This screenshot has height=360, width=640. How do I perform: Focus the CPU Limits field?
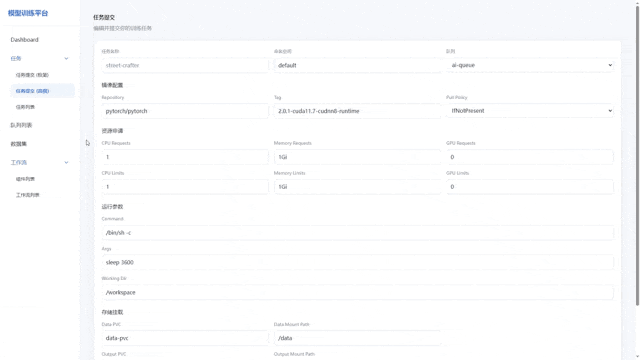[x=185, y=187]
